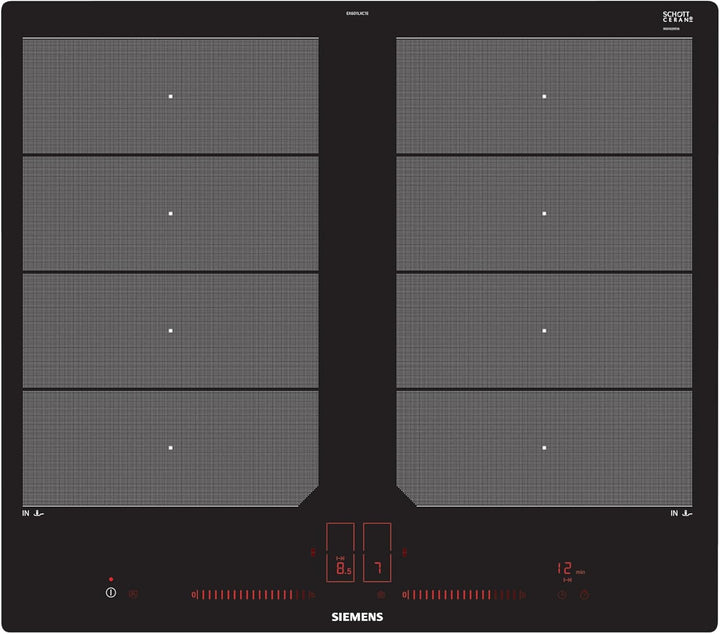This screenshot has width=720, height=634.
Task: Tap the timer clock icon
Action: 562,595
